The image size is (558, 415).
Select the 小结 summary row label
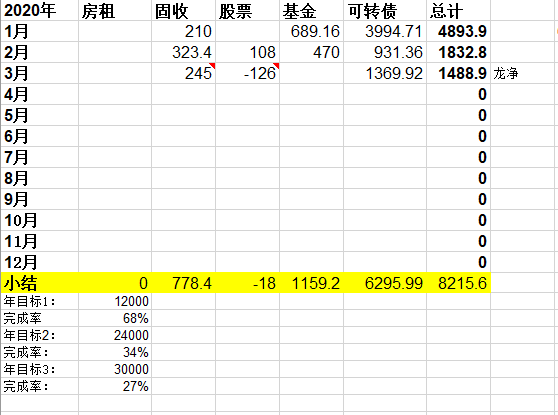40,283
